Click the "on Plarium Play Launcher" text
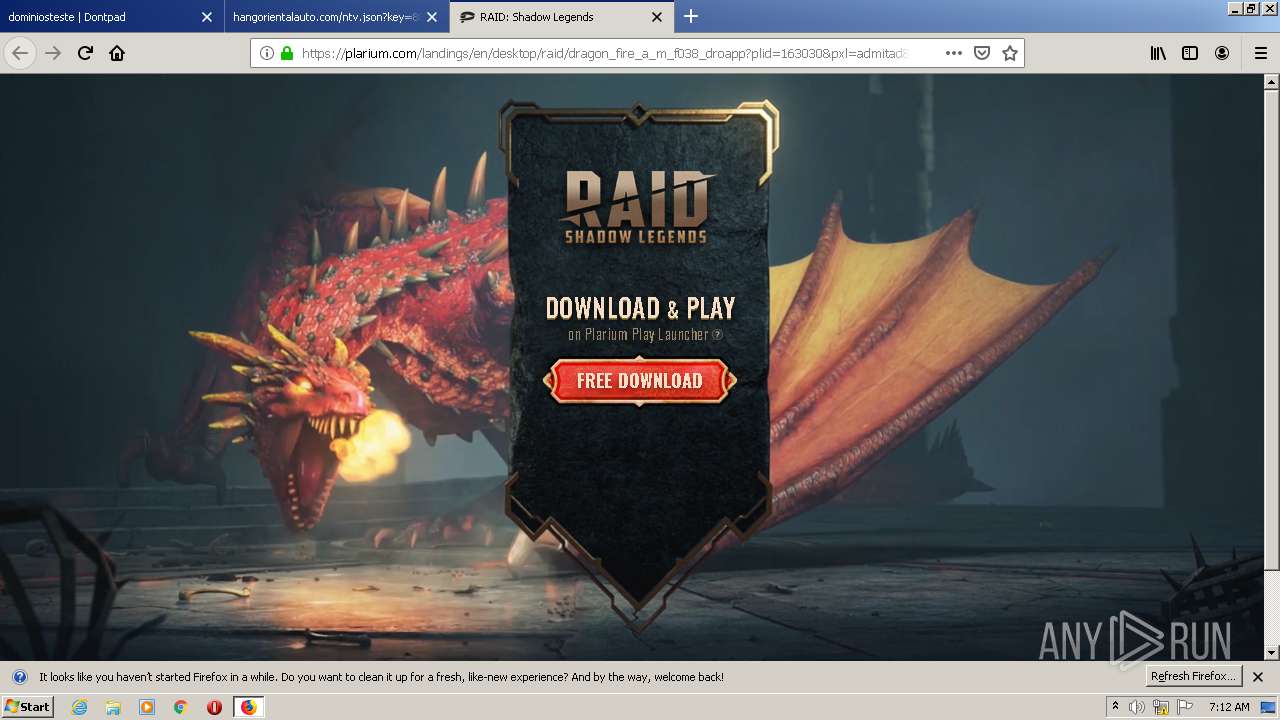Image resolution: width=1280 pixels, height=720 pixels. pyautogui.click(x=638, y=335)
